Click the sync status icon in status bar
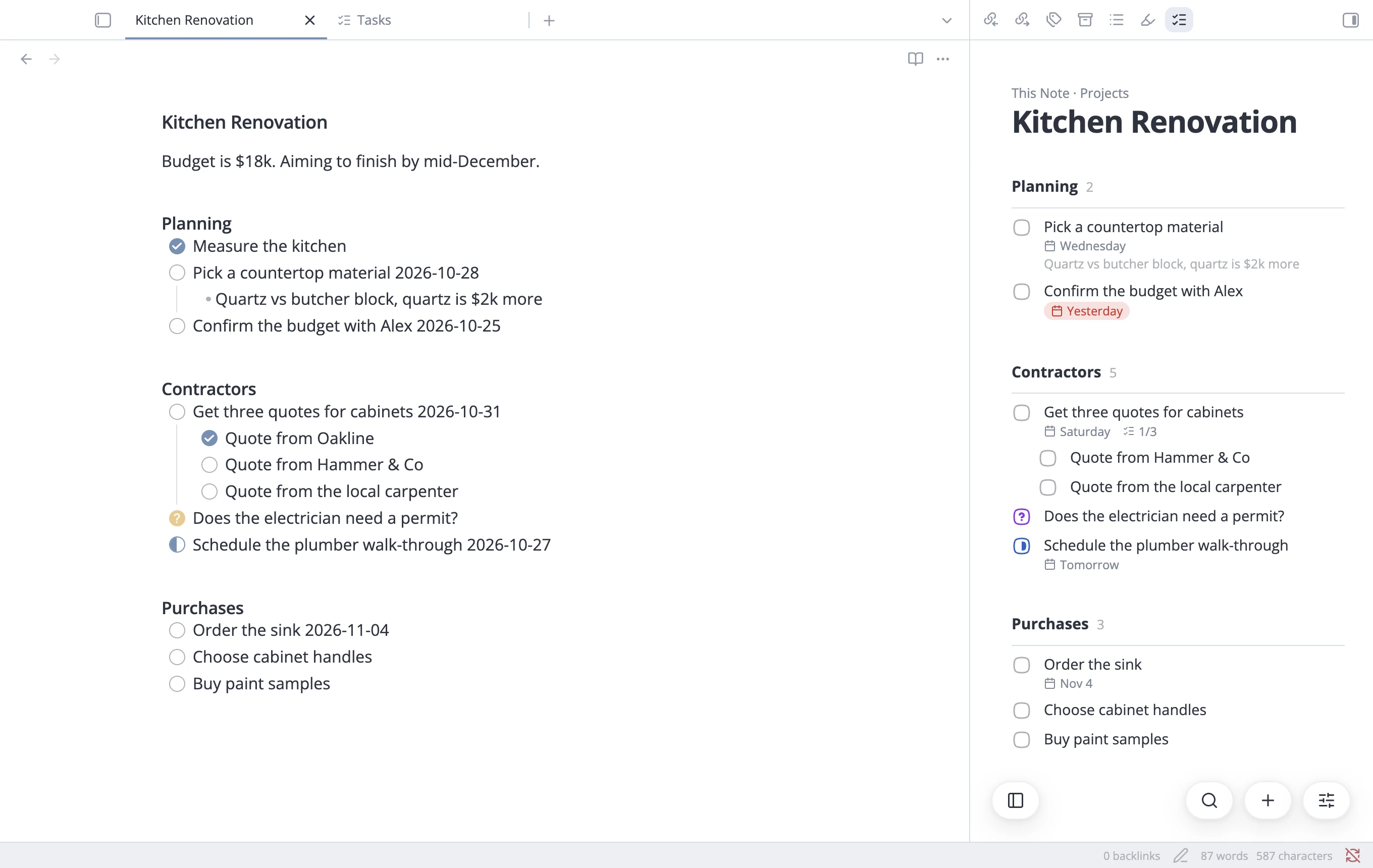The image size is (1373, 868). [x=1353, y=855]
